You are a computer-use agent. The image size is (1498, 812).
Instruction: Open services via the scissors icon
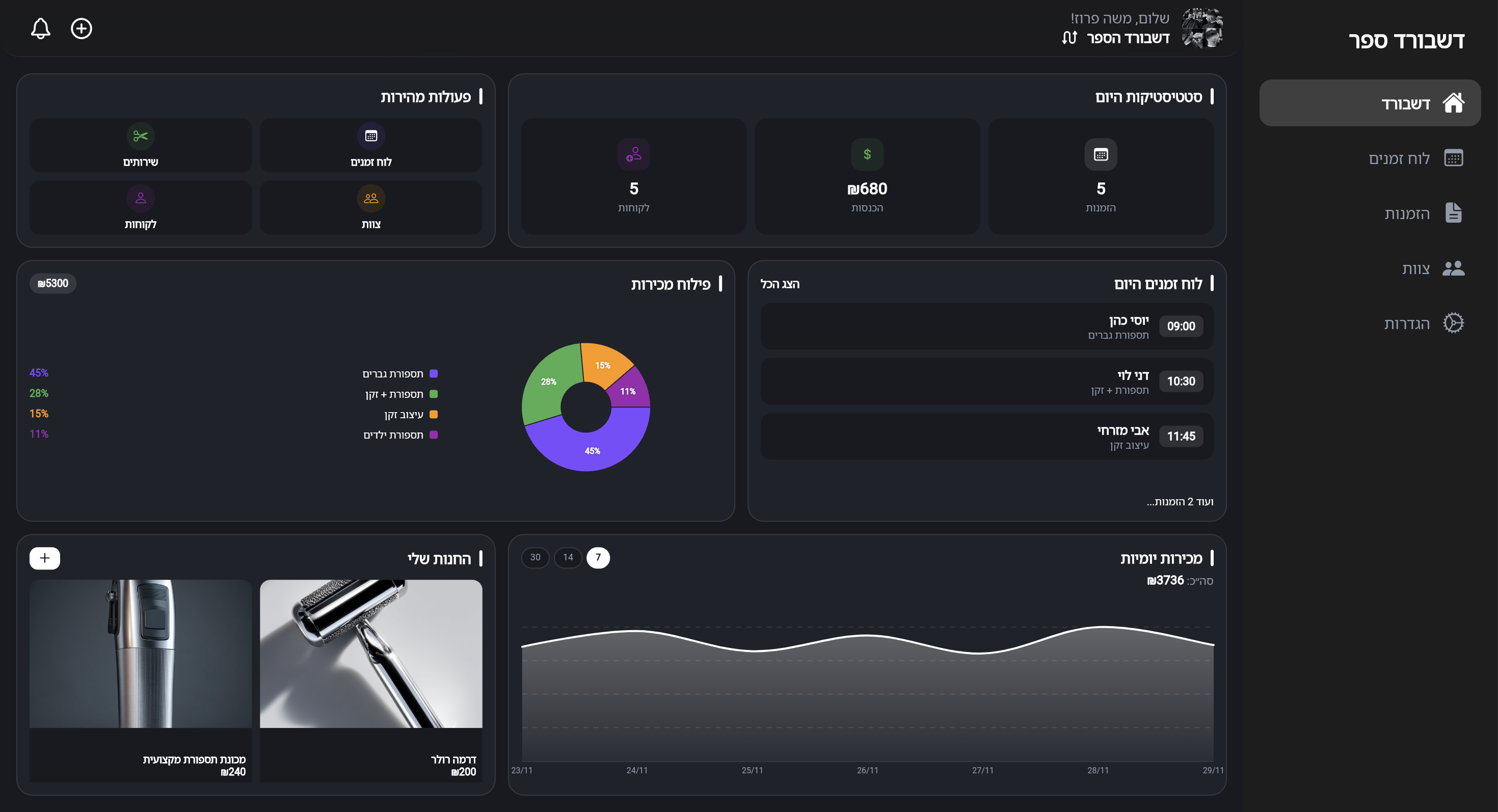140,136
